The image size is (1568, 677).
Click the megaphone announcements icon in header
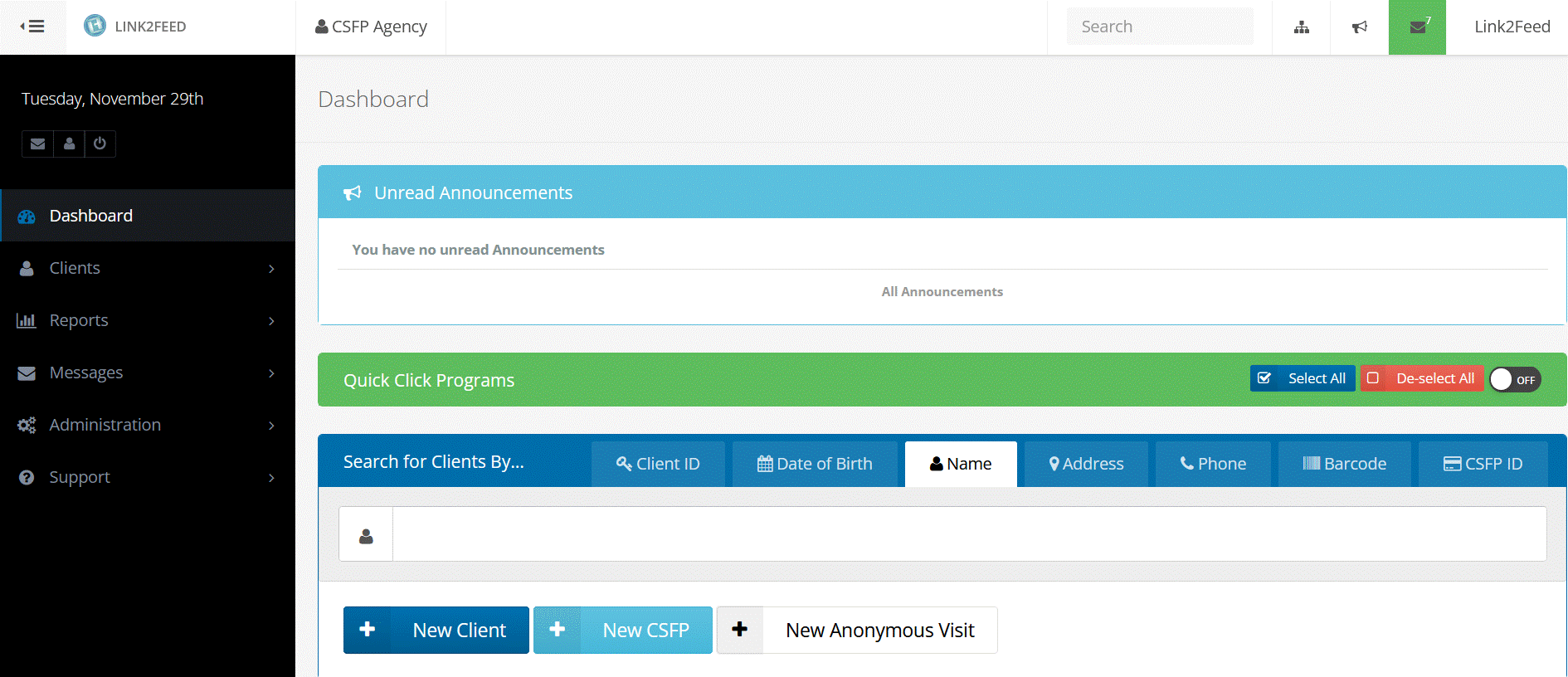pyautogui.click(x=1359, y=27)
